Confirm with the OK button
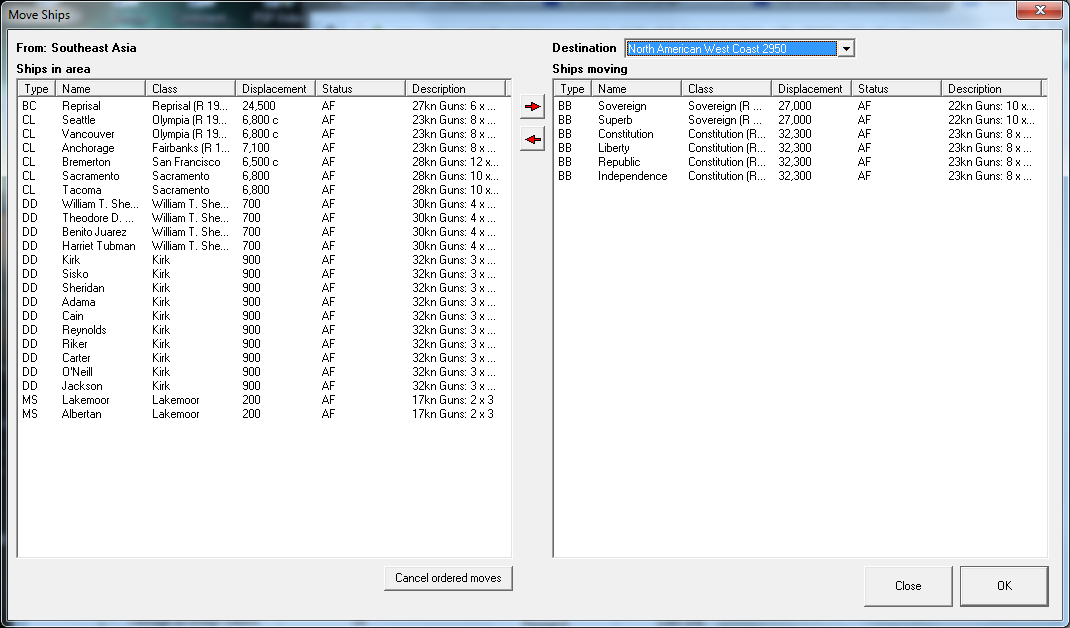 [1004, 586]
